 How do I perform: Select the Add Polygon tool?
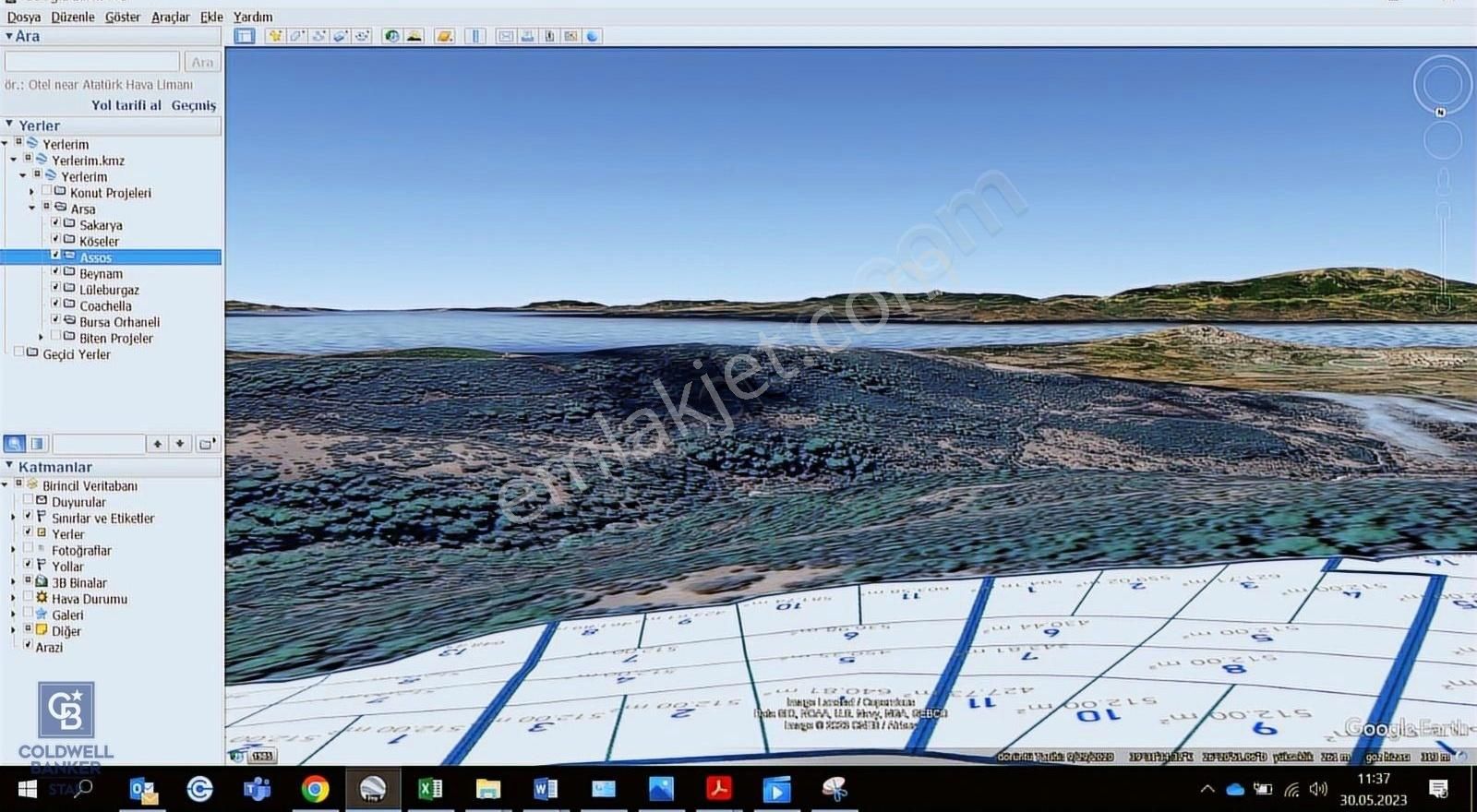296,36
